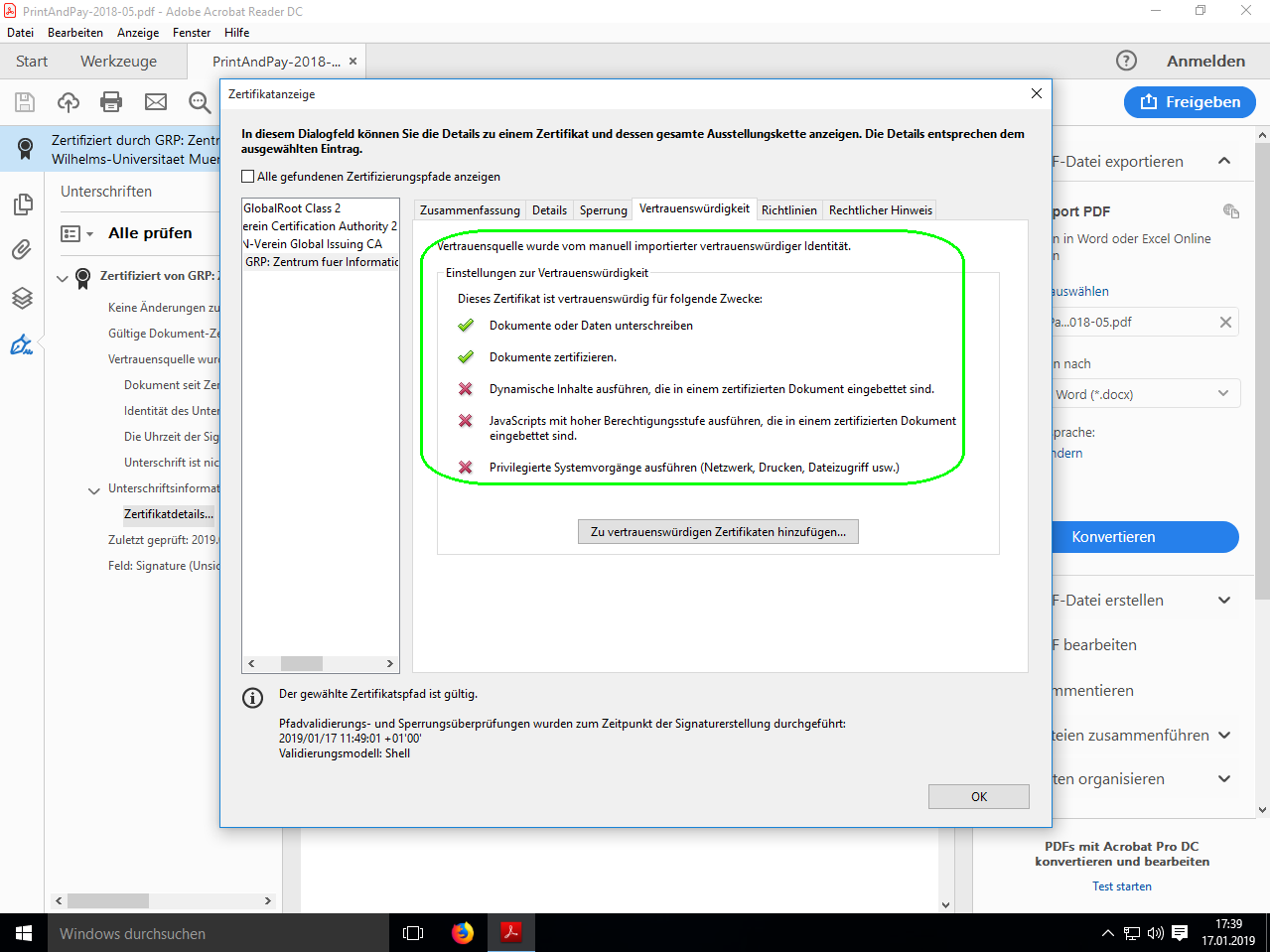Switch to the Zusammenfassung tab

click(470, 210)
